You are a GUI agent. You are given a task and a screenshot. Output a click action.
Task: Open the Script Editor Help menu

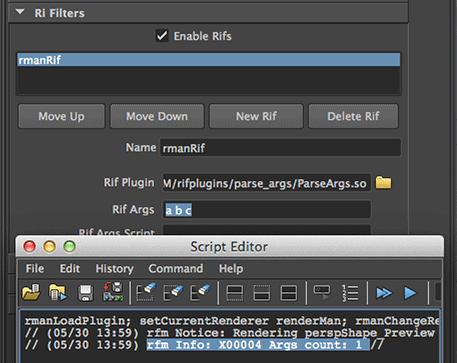(231, 268)
